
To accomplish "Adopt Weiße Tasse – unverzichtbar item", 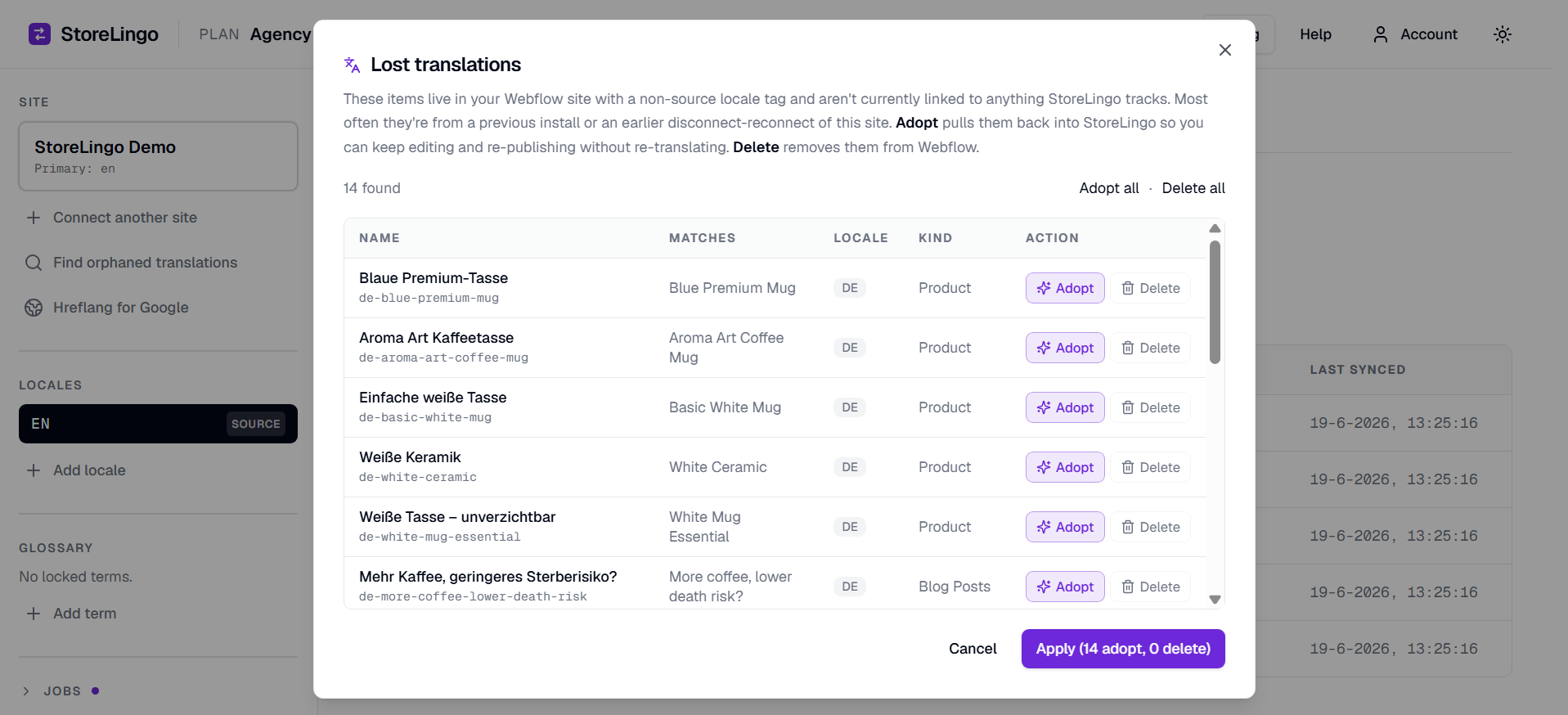I will click(x=1065, y=527).
